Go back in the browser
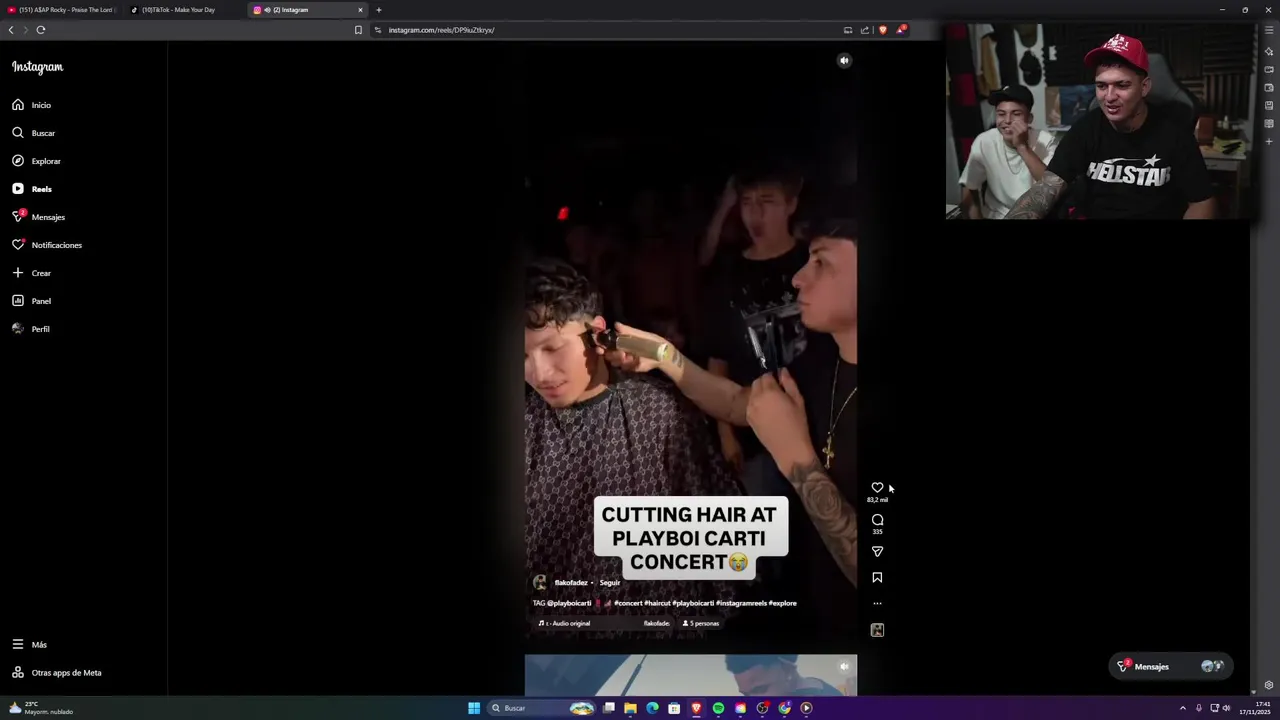This screenshot has width=1280, height=720. click(11, 30)
